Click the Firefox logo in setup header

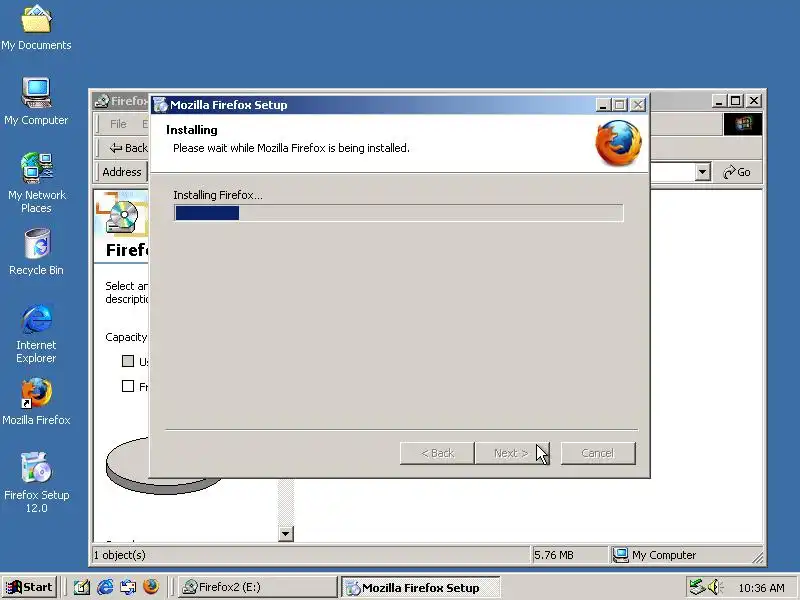619,143
